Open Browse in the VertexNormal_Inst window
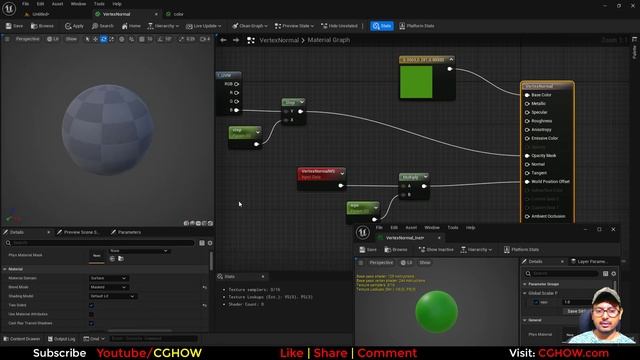 pos(396,249)
